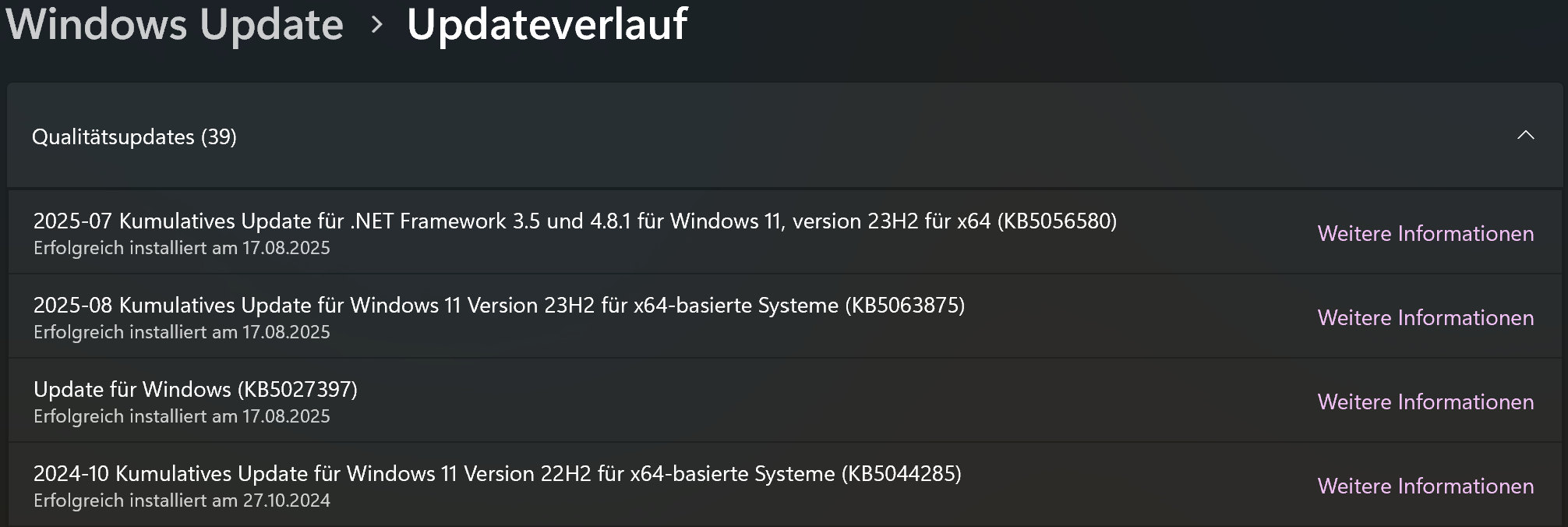Open Weitere Informationen for KB5044285
The image size is (1568, 527).
(1426, 485)
